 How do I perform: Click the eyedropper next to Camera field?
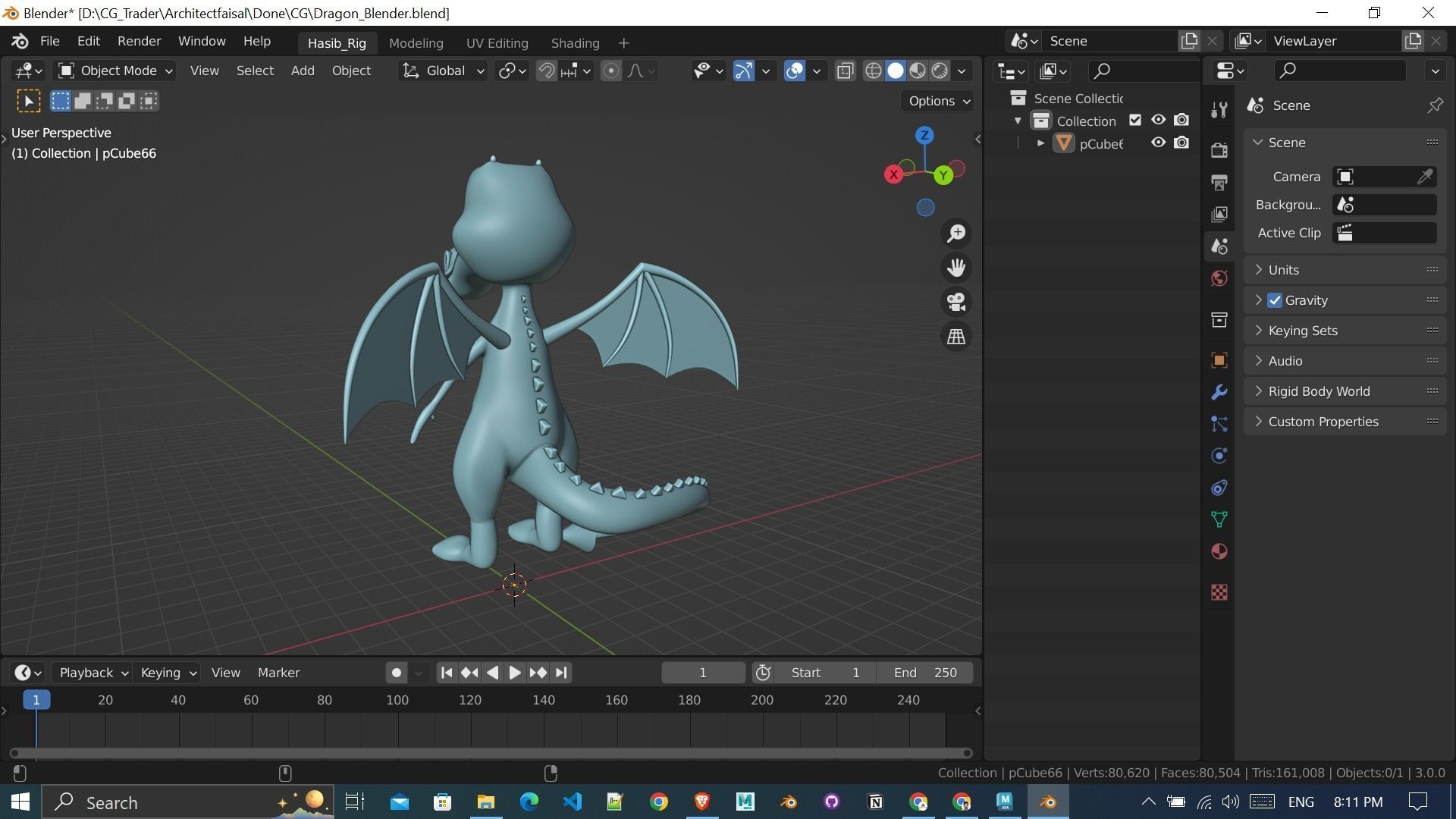1425,177
